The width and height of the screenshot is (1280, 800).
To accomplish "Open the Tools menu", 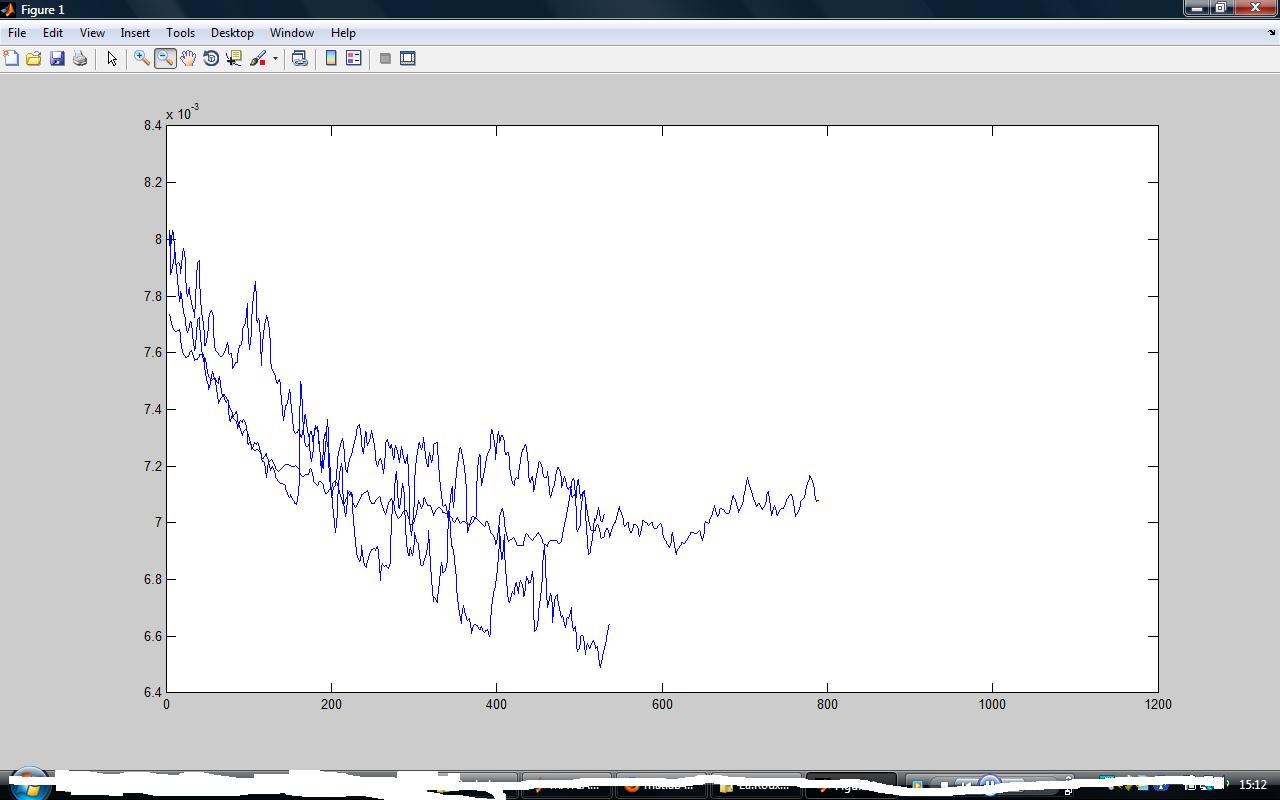I will click(x=180, y=33).
